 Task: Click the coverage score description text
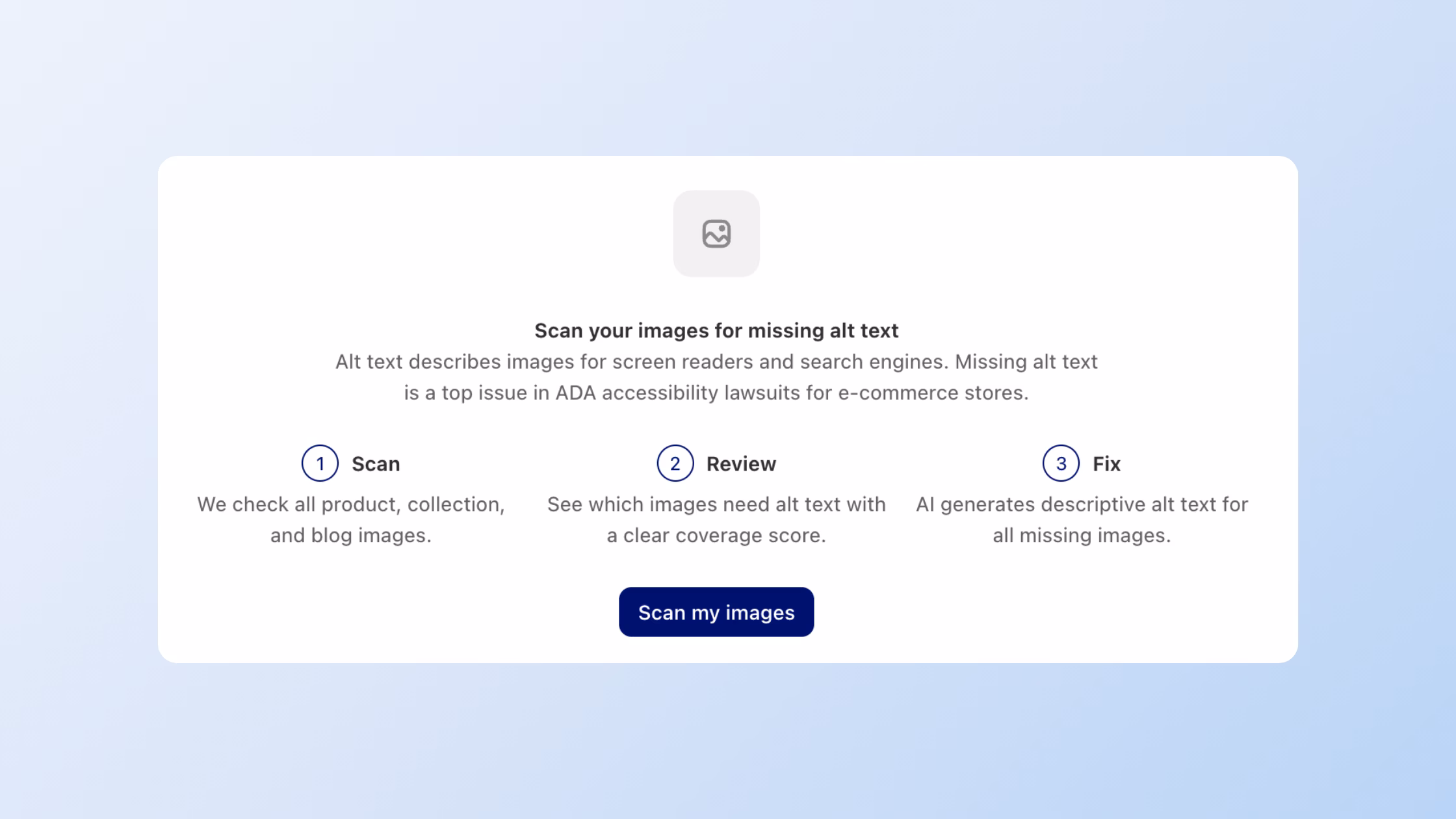pos(716,520)
